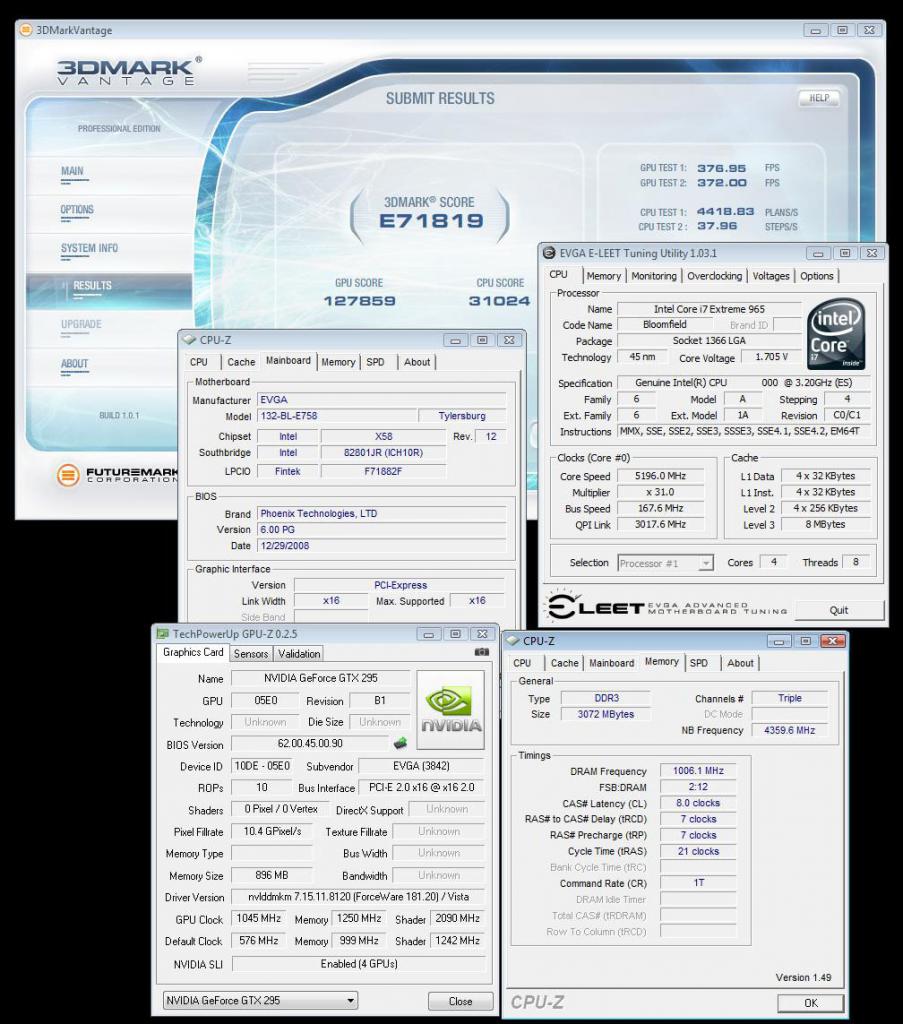Click the EVGA E-LEET title bar icon

[549, 253]
